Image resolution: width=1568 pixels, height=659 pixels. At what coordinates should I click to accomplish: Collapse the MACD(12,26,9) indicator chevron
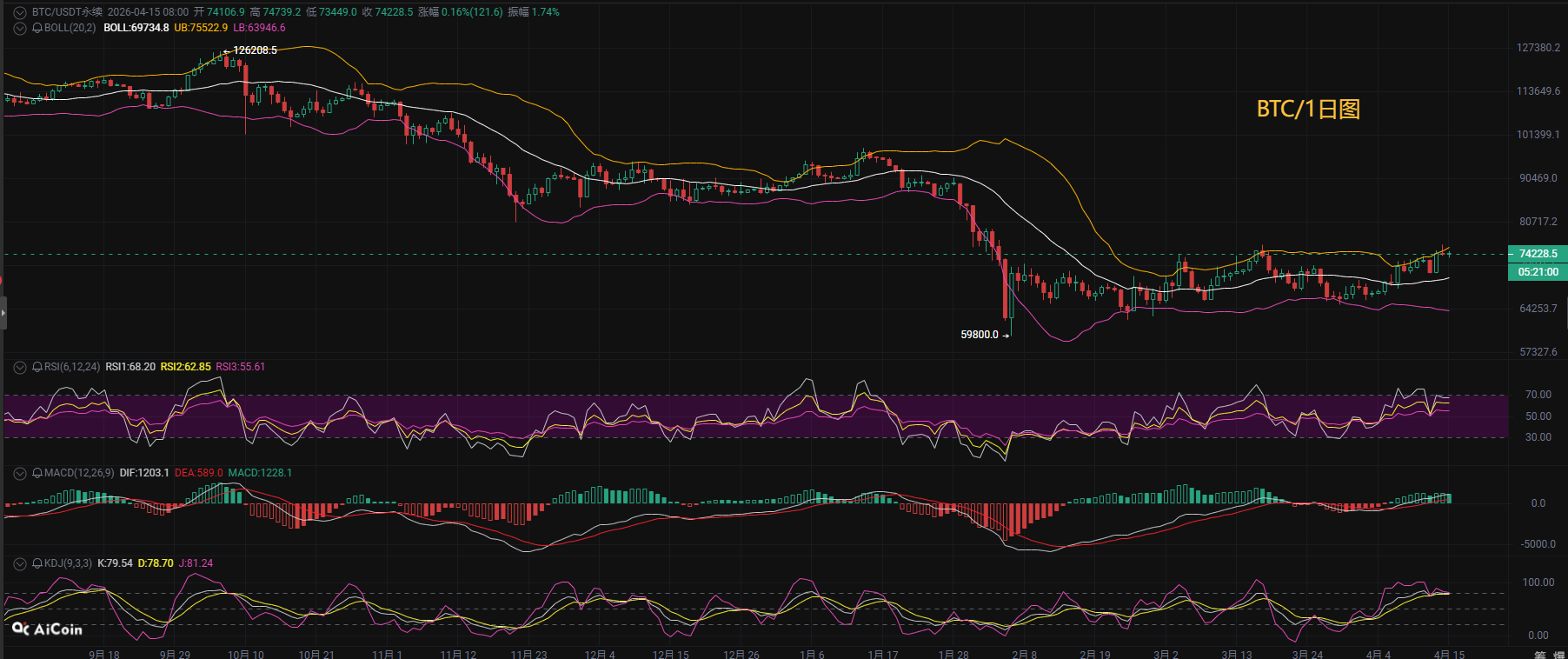point(20,473)
